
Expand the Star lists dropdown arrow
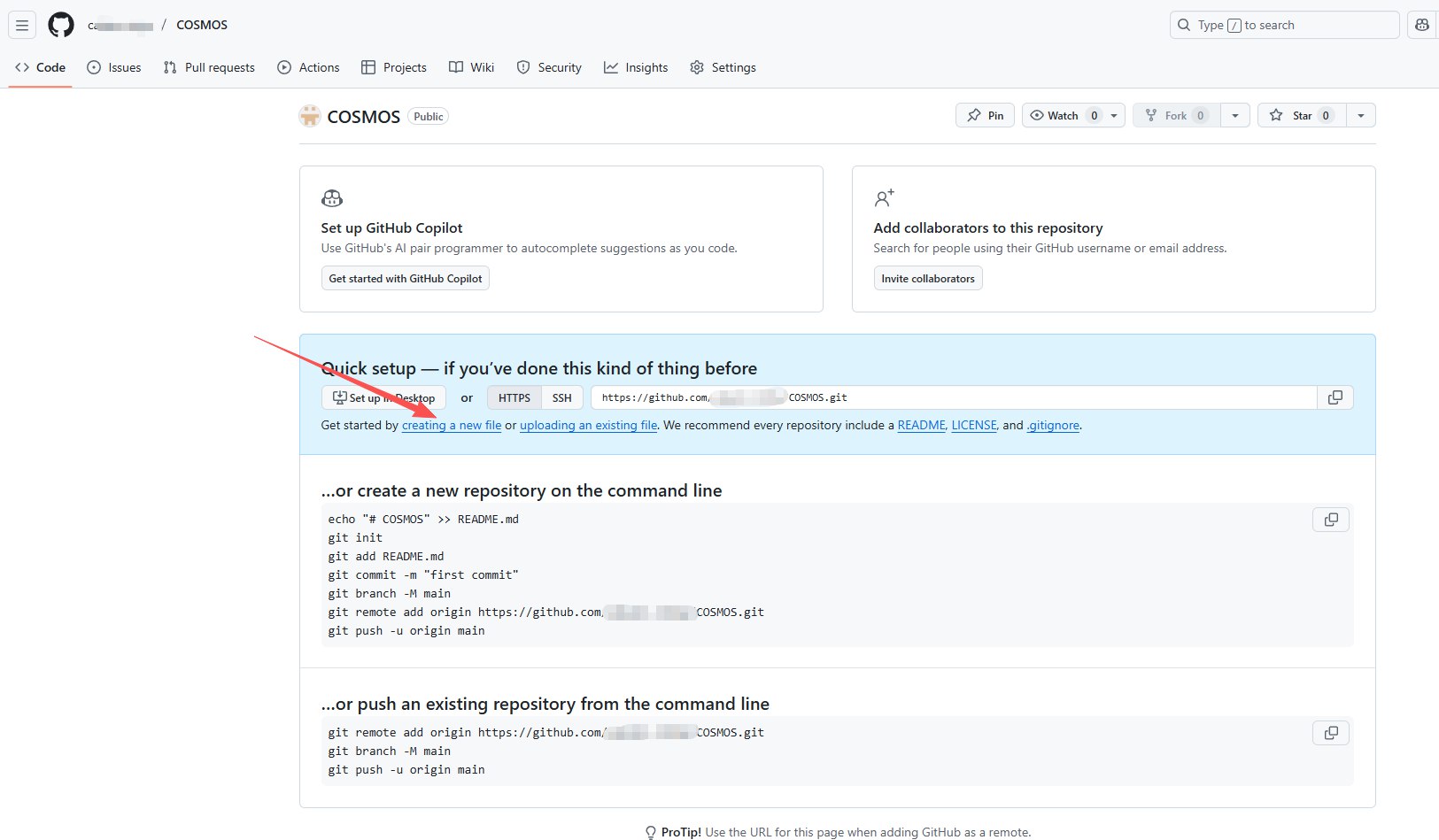point(1360,115)
